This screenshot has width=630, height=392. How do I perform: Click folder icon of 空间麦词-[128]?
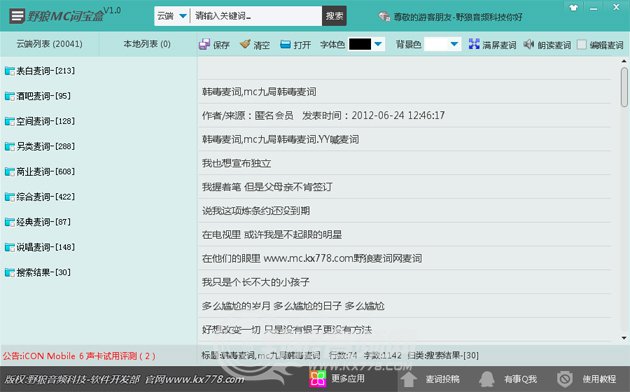coord(10,121)
